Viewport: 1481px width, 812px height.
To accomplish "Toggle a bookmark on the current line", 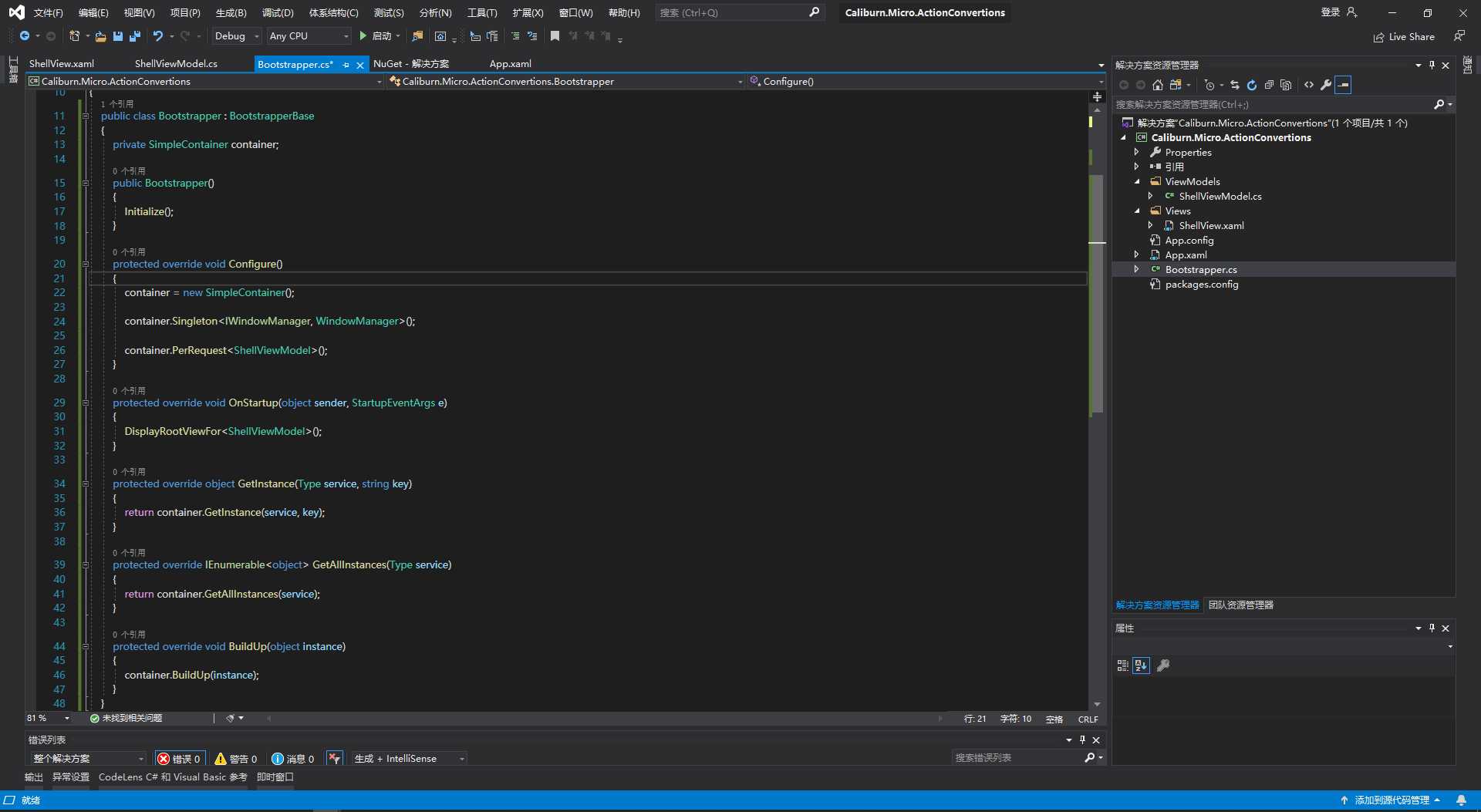I will point(555,36).
